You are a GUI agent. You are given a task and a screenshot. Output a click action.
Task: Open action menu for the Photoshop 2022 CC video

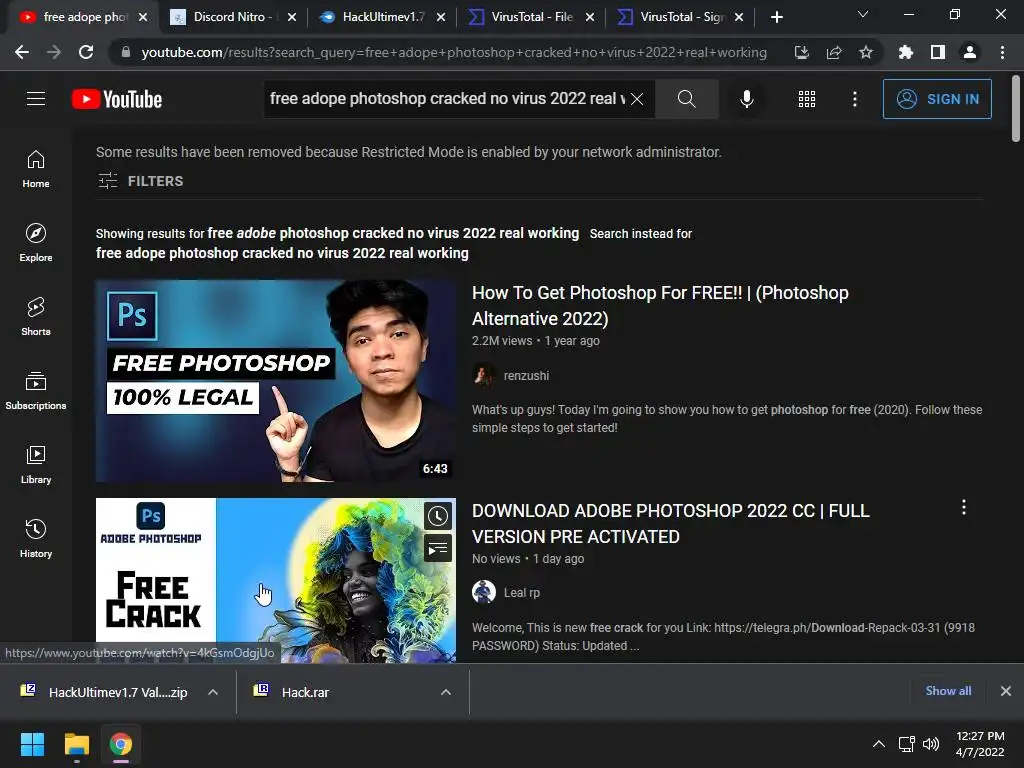(963, 507)
